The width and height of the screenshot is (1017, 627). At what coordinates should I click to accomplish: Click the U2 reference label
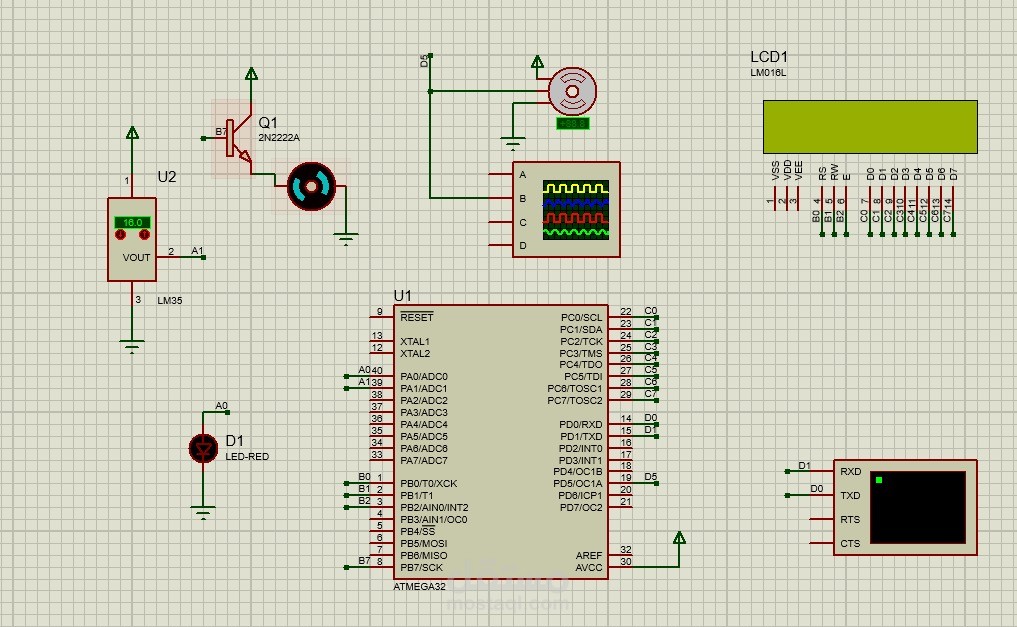click(x=167, y=177)
